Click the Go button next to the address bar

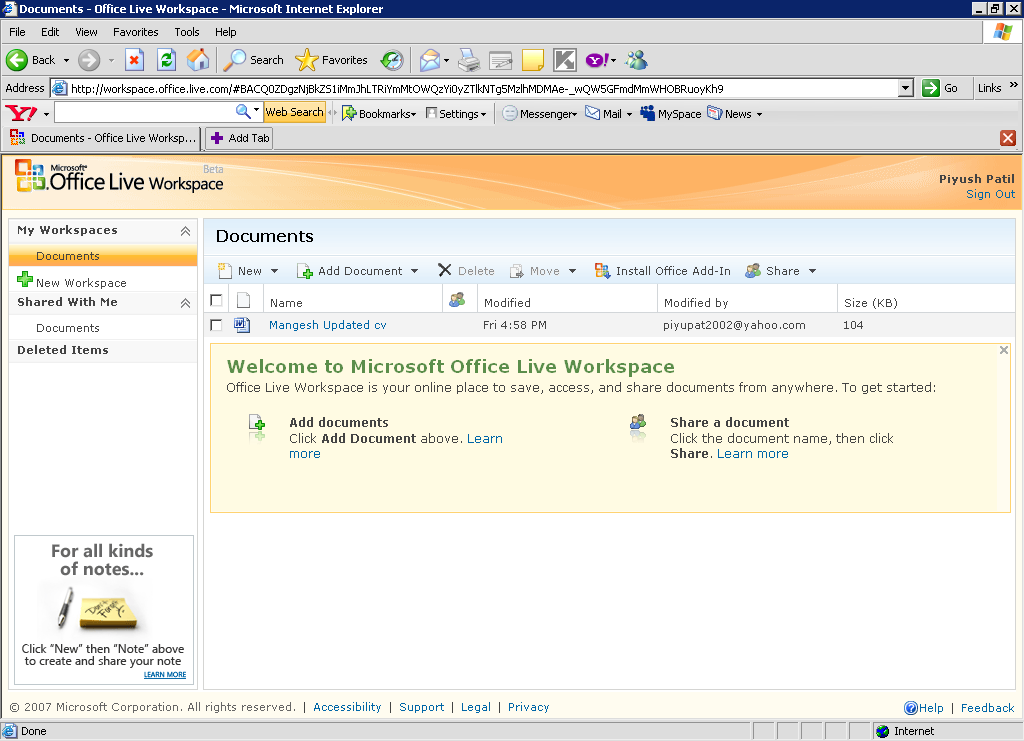[x=940, y=88]
